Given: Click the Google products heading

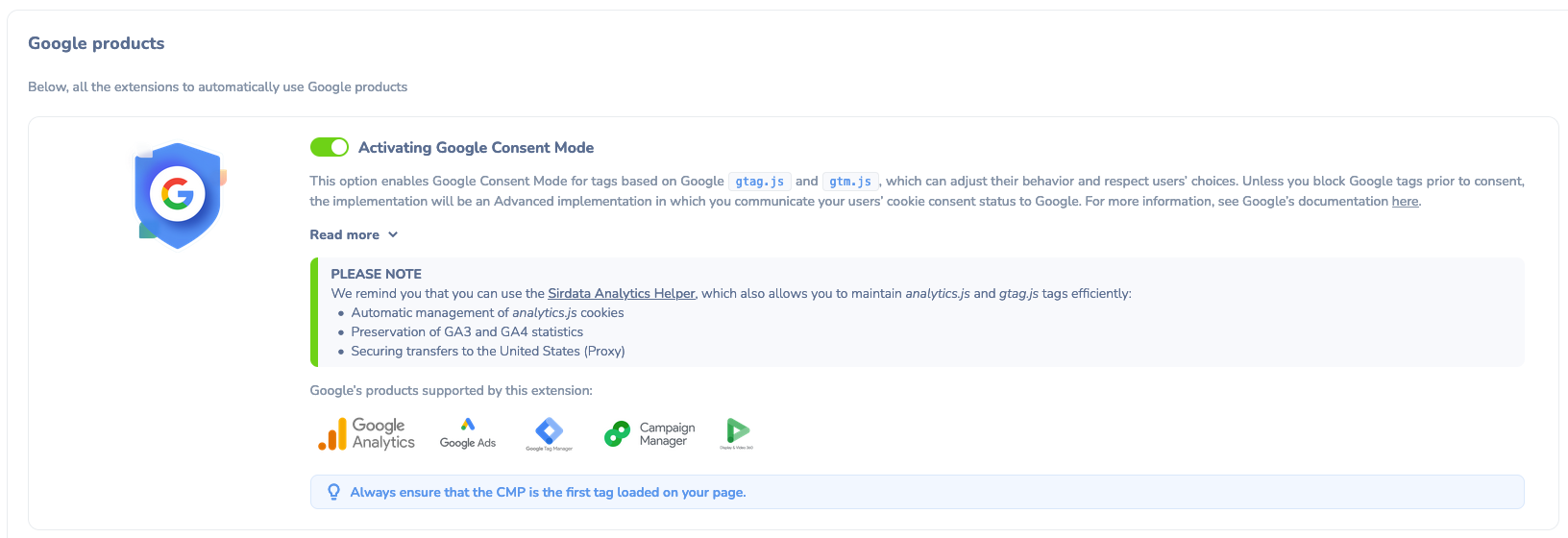Looking at the screenshot, I should (96, 43).
